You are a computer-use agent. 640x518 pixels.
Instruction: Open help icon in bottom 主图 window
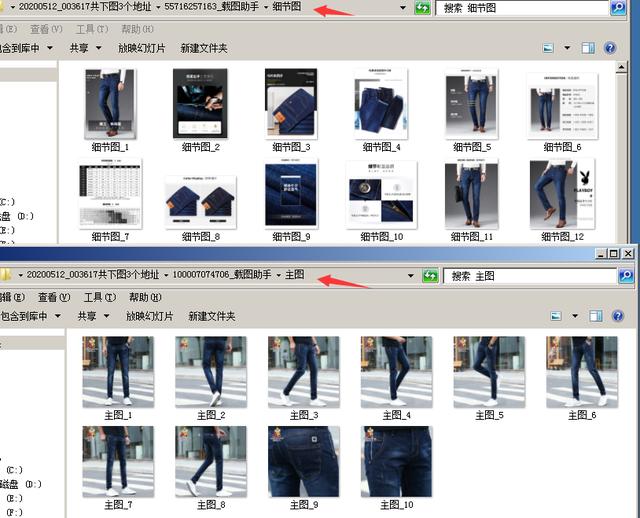[618, 316]
